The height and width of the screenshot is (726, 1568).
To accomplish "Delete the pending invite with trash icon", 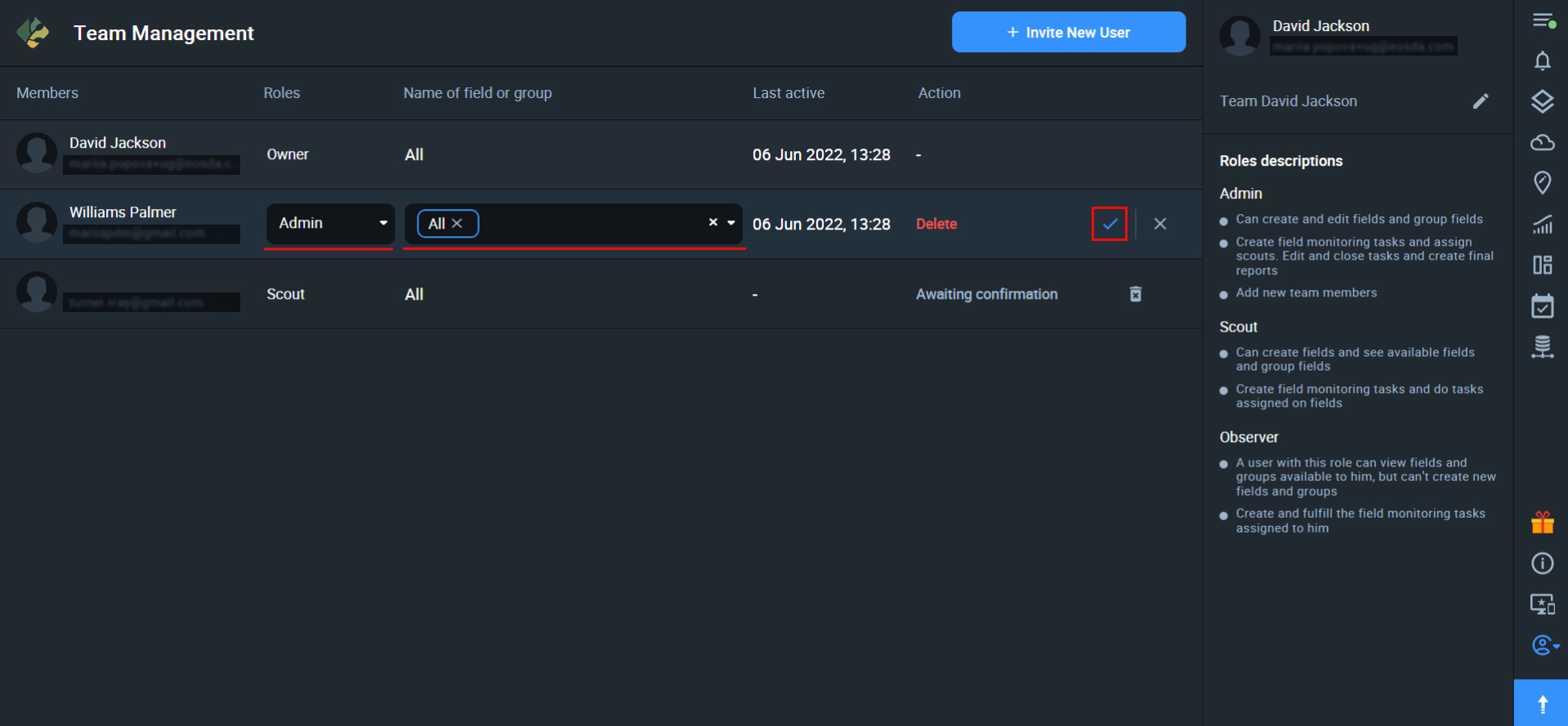I will click(x=1135, y=294).
